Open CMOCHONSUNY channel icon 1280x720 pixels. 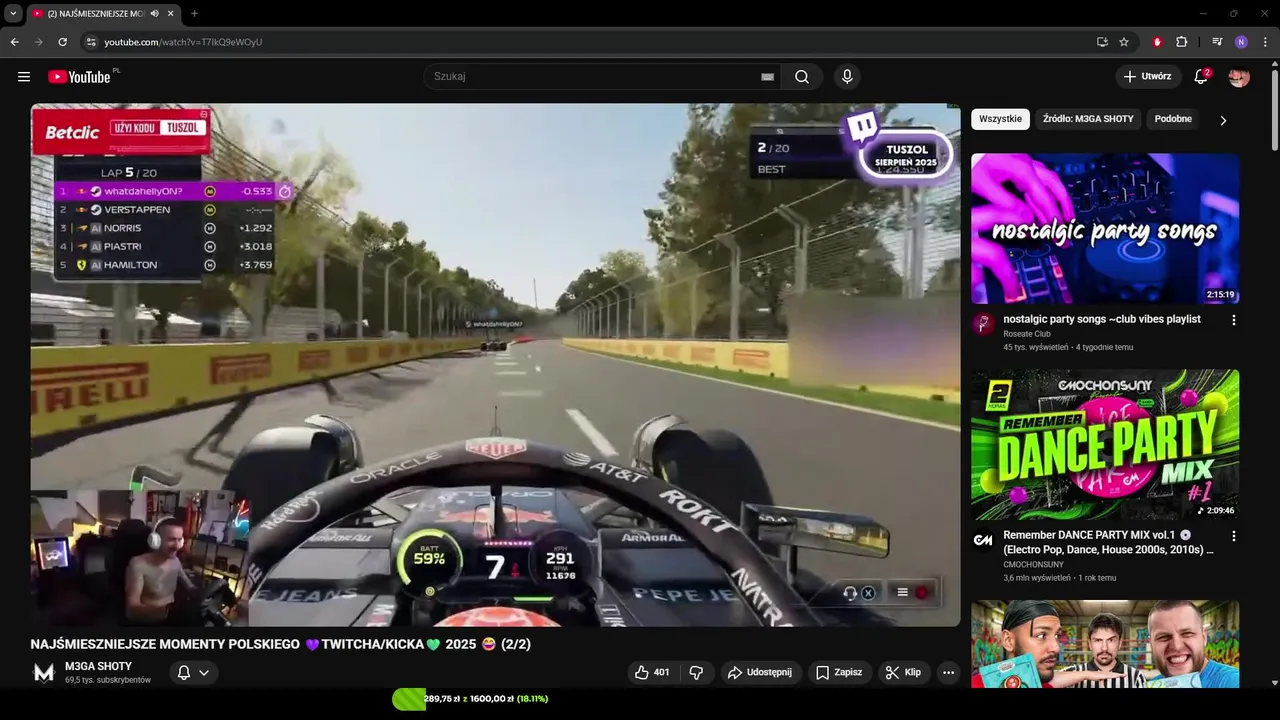point(984,540)
